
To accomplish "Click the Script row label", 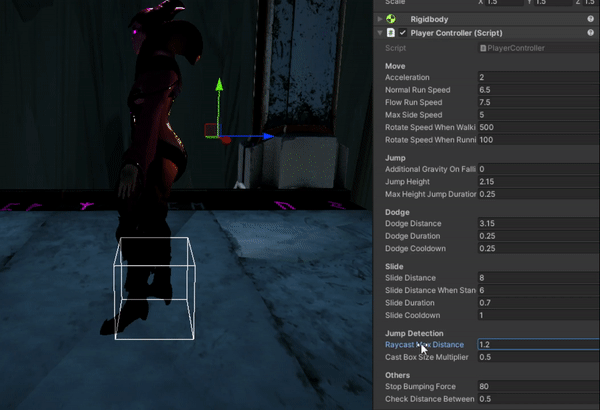I will (395, 48).
